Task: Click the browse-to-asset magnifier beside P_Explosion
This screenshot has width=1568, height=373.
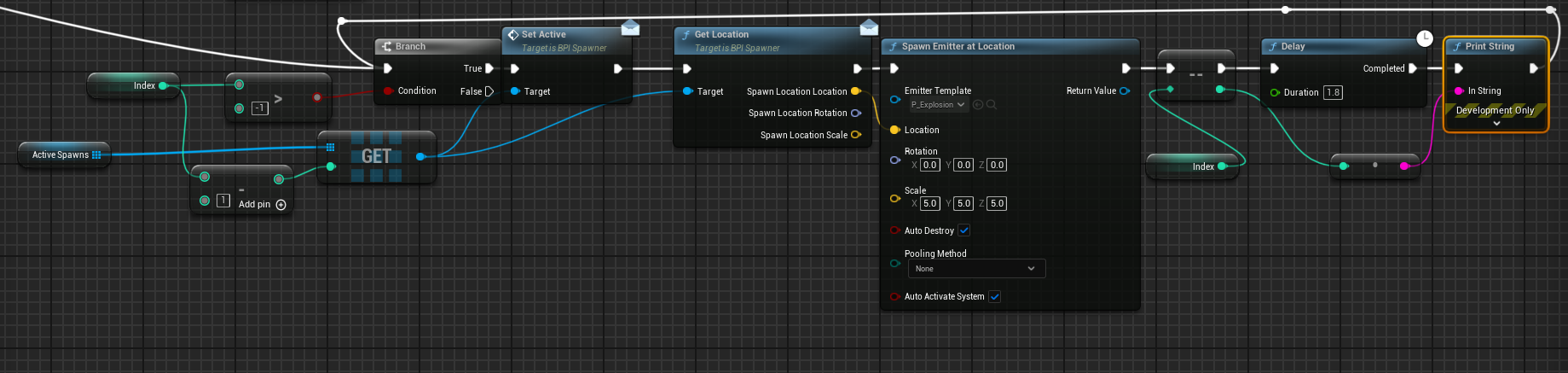Action: 992,105
